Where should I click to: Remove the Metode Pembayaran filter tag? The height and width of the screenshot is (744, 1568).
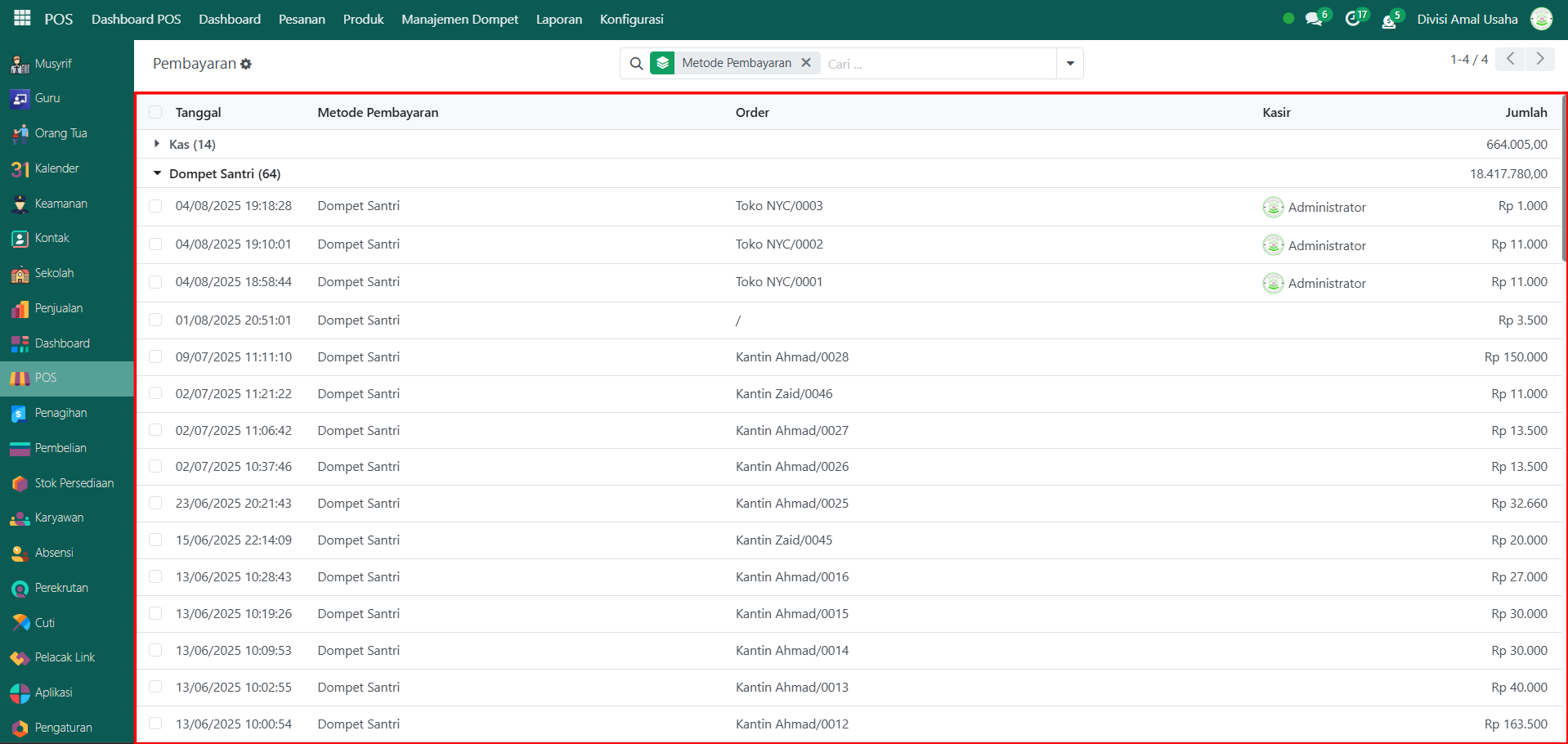[x=806, y=63]
